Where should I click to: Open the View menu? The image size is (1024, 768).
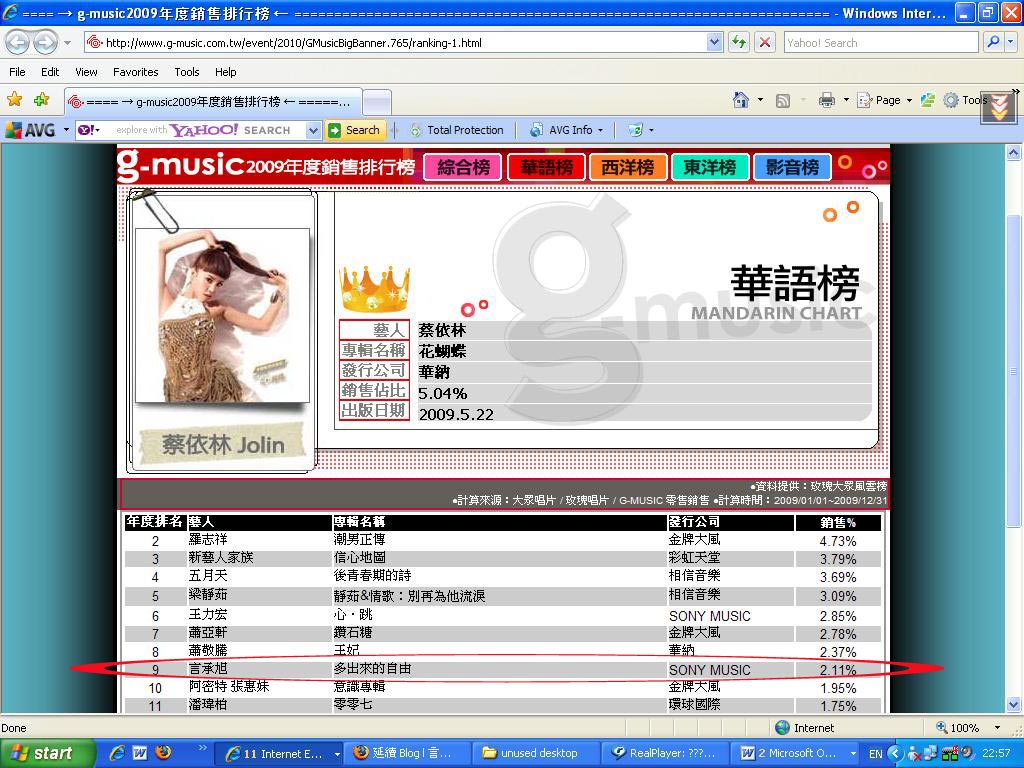[86, 72]
